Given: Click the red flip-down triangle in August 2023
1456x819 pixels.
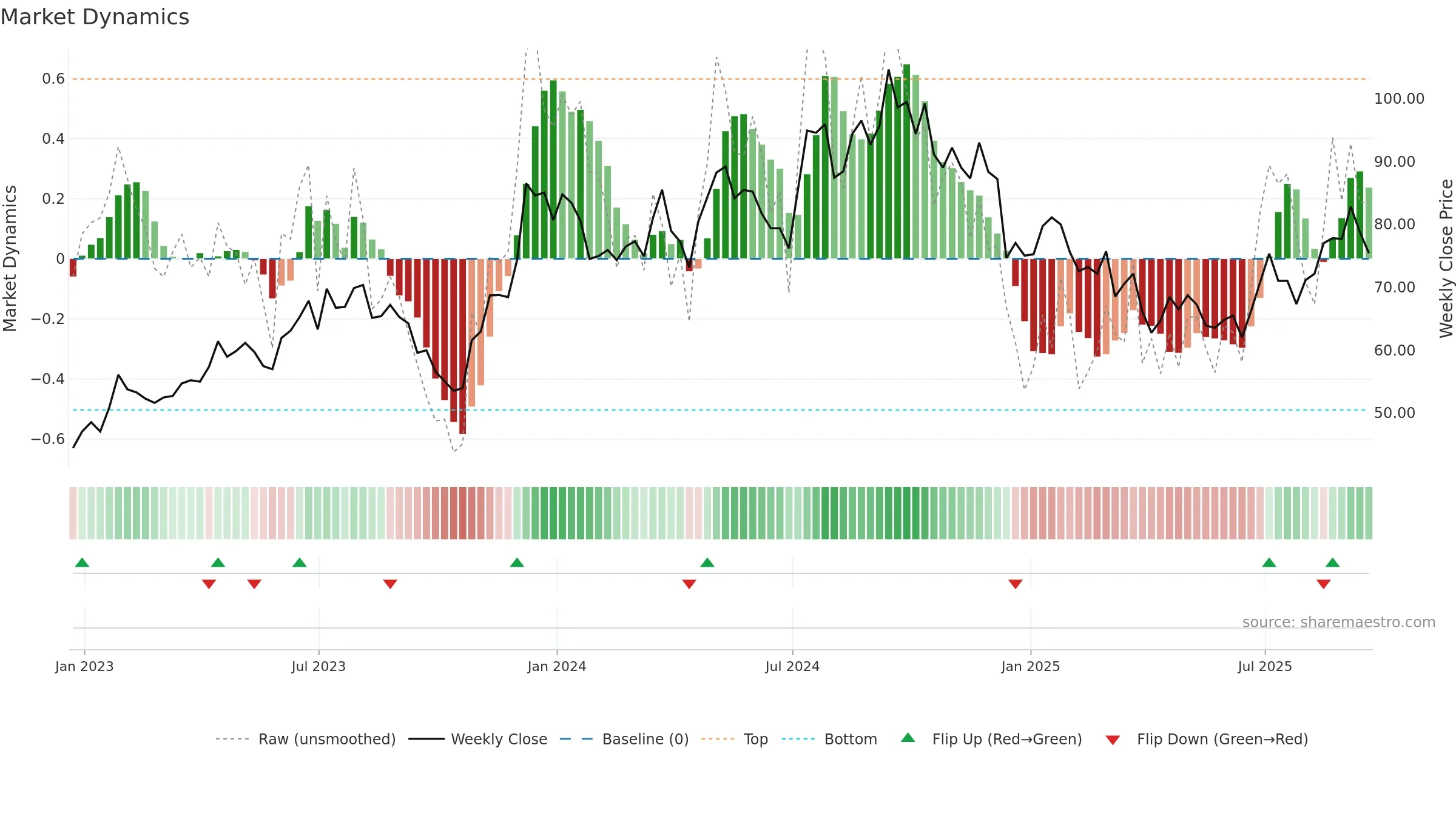Looking at the screenshot, I should tap(390, 584).
